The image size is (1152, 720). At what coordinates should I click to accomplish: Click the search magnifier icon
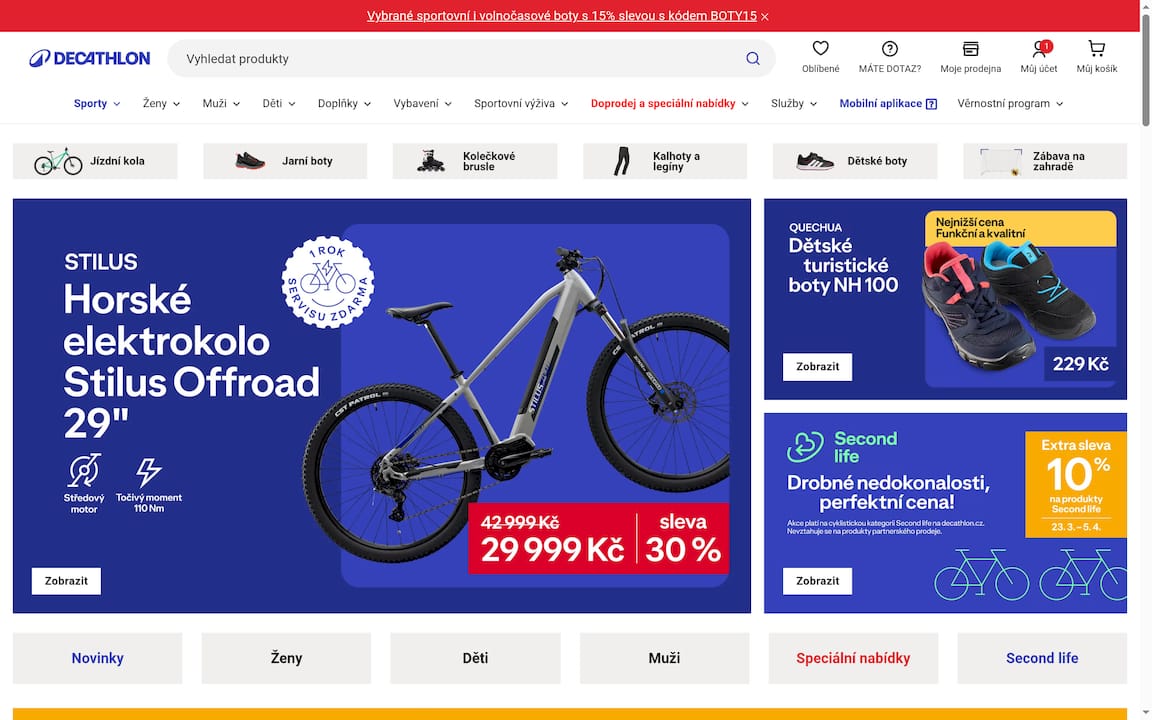pyautogui.click(x=752, y=59)
